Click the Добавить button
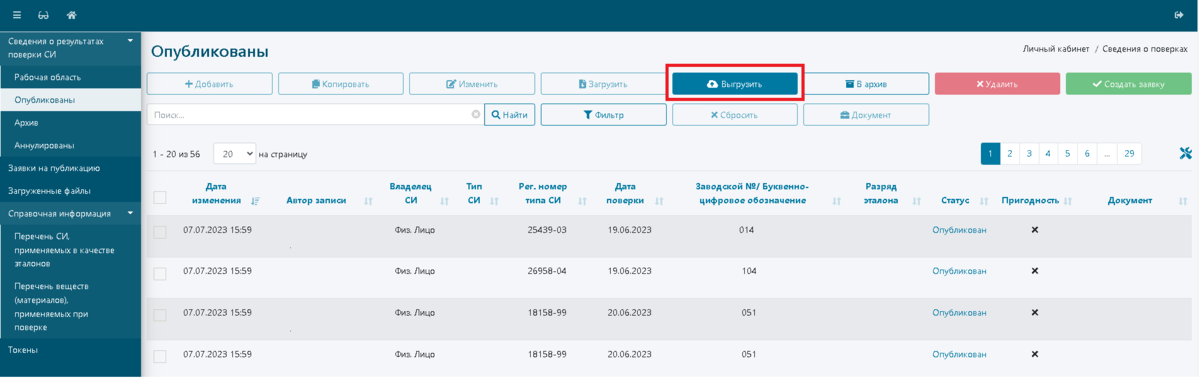 tap(209, 84)
